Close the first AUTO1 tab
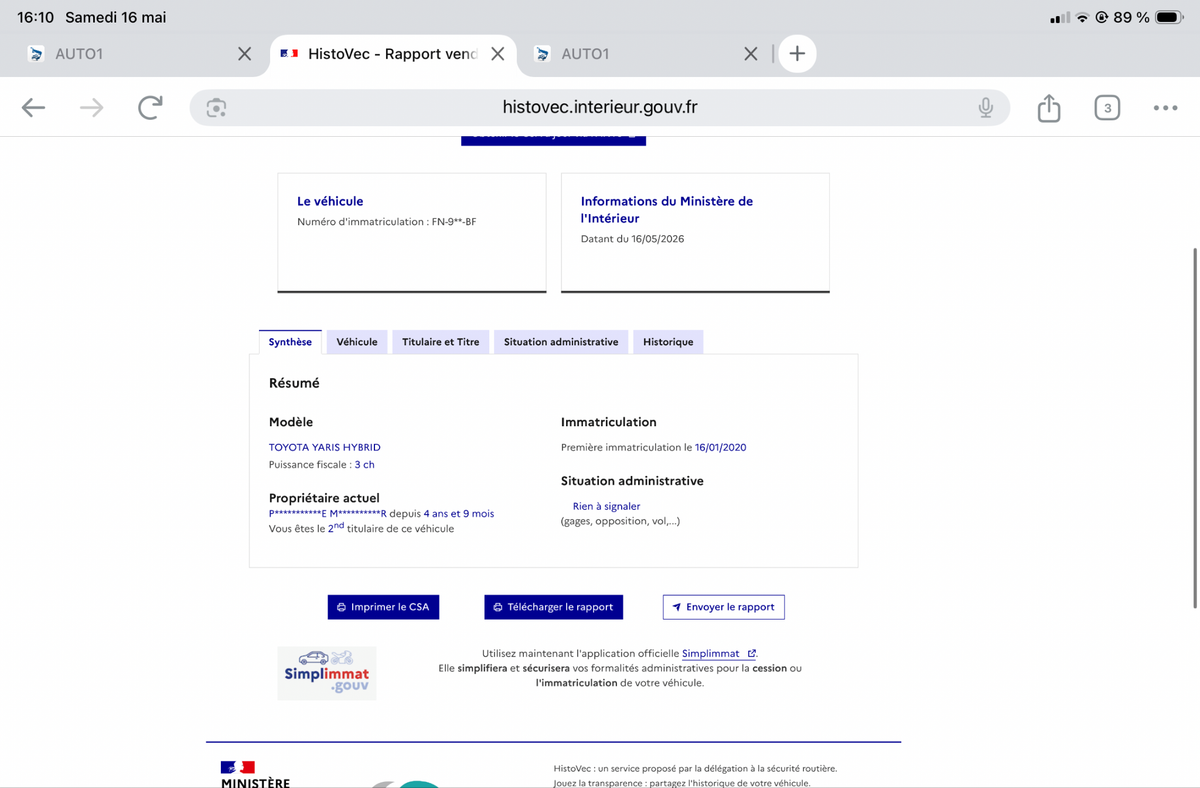 click(244, 54)
